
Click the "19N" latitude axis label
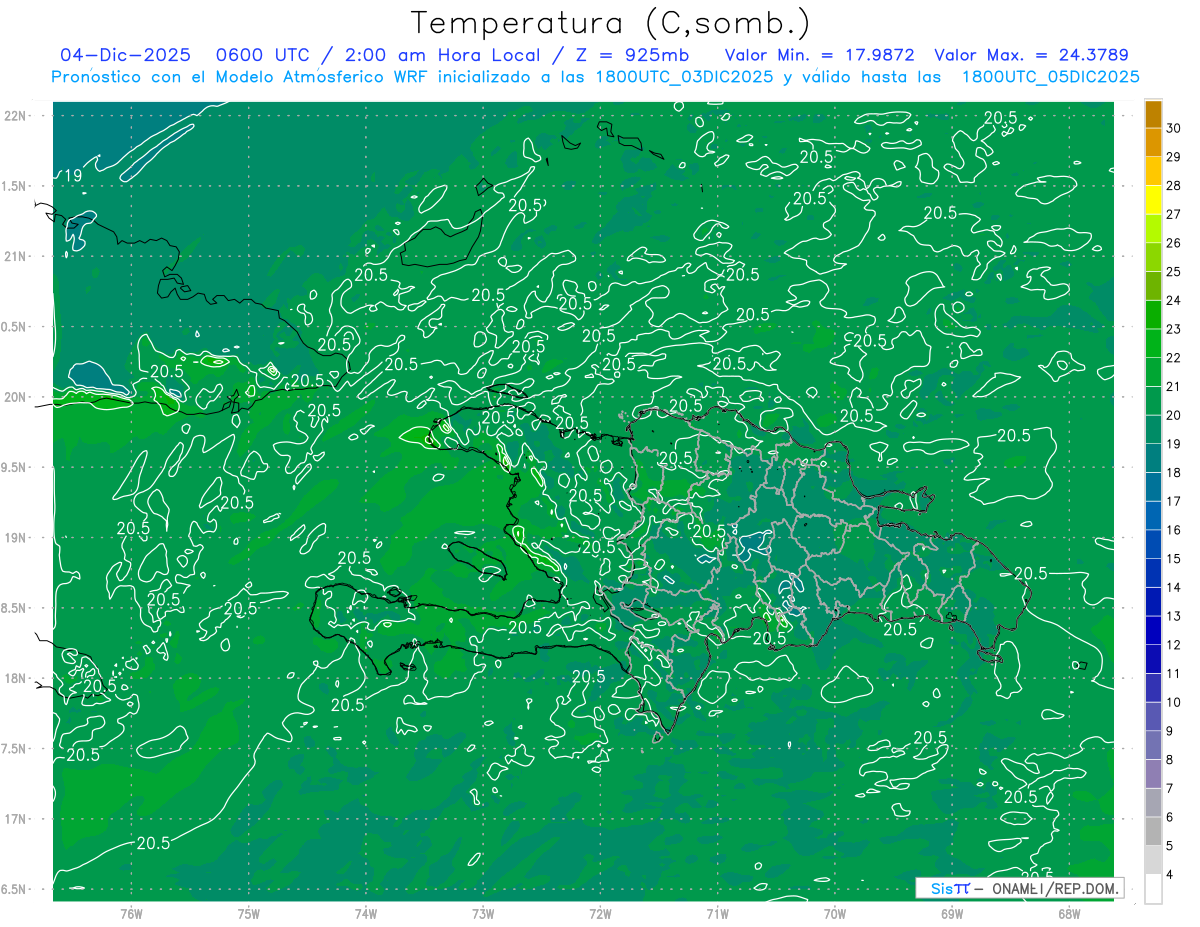[17, 538]
